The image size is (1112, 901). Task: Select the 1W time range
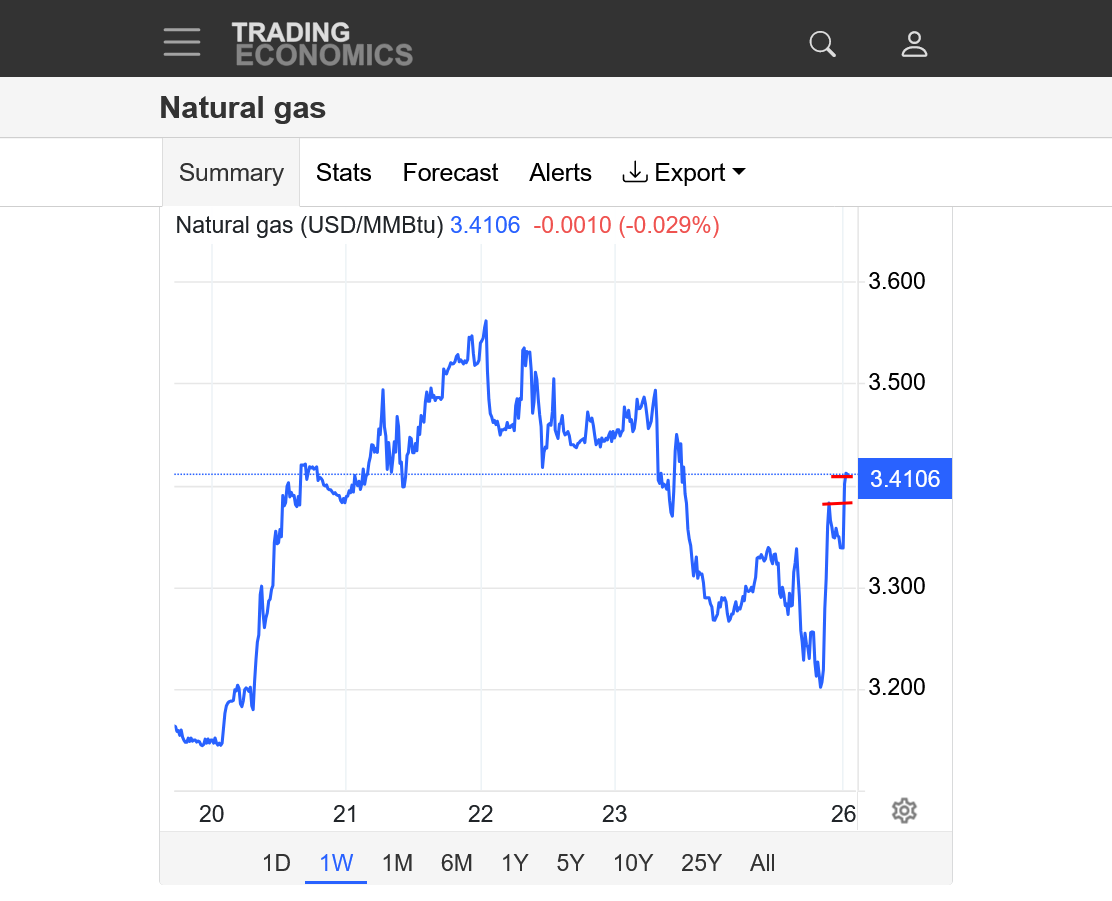click(x=336, y=863)
